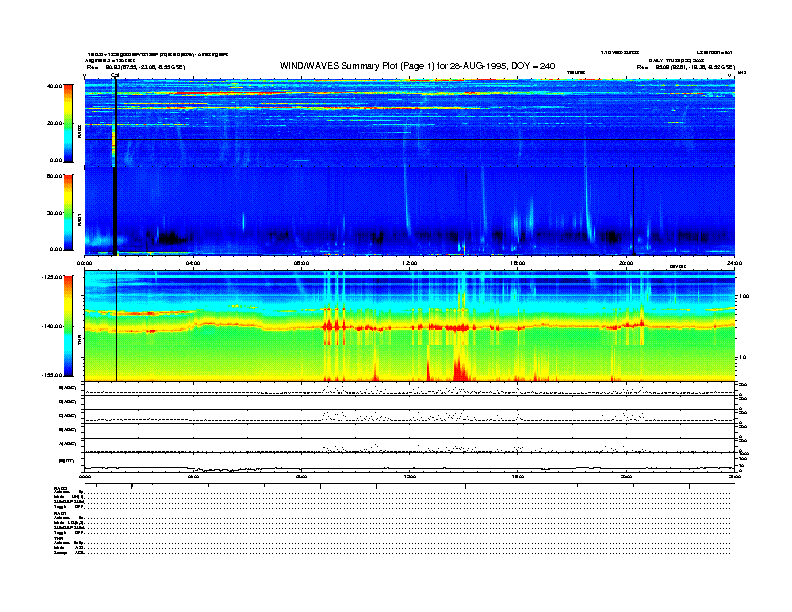Click the TNR vertical axis label
The height and width of the screenshot is (612, 792).
point(79,342)
